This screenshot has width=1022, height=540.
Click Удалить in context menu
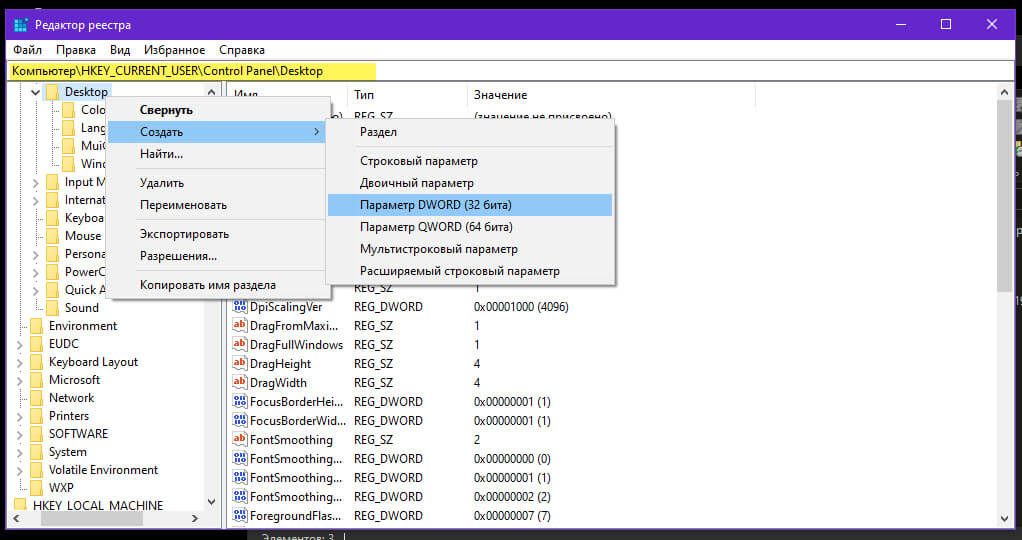(x=217, y=183)
